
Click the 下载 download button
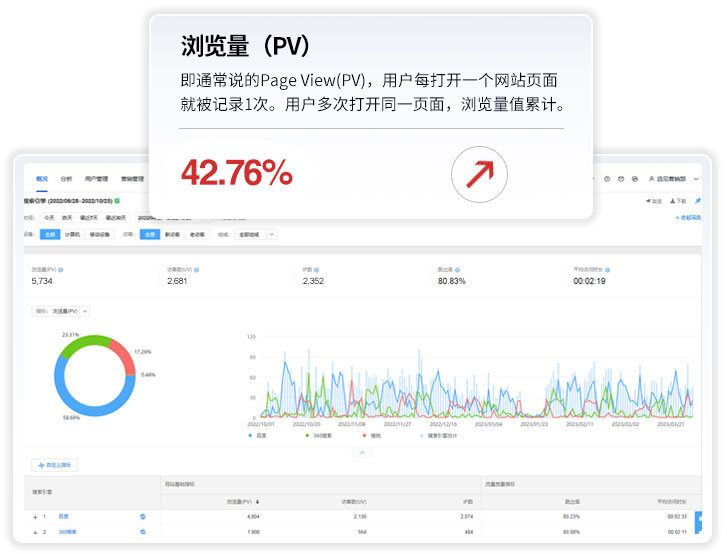point(677,201)
